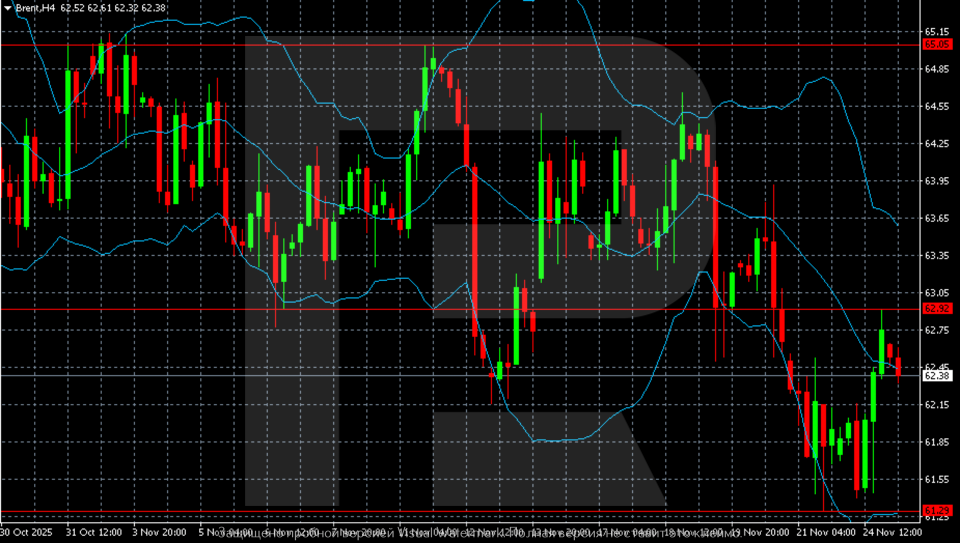Click the 3 Nov 20:00 time label
Viewport: 960px width, 543px height.
click(x=160, y=533)
